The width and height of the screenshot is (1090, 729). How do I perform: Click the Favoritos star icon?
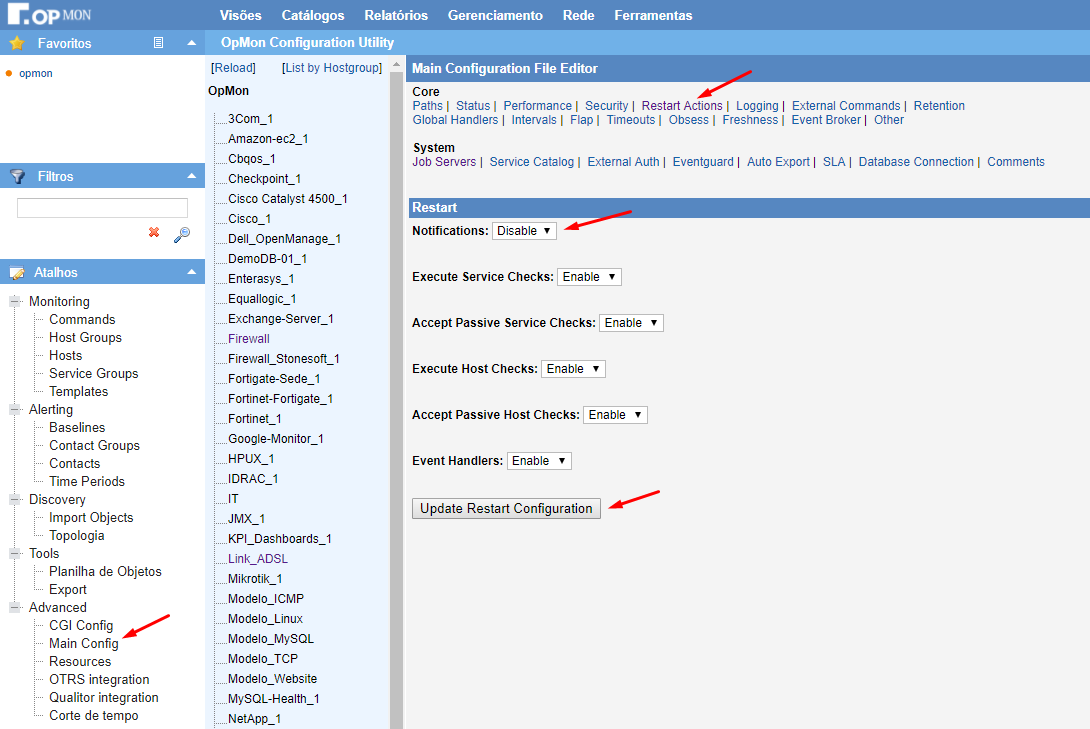point(17,43)
